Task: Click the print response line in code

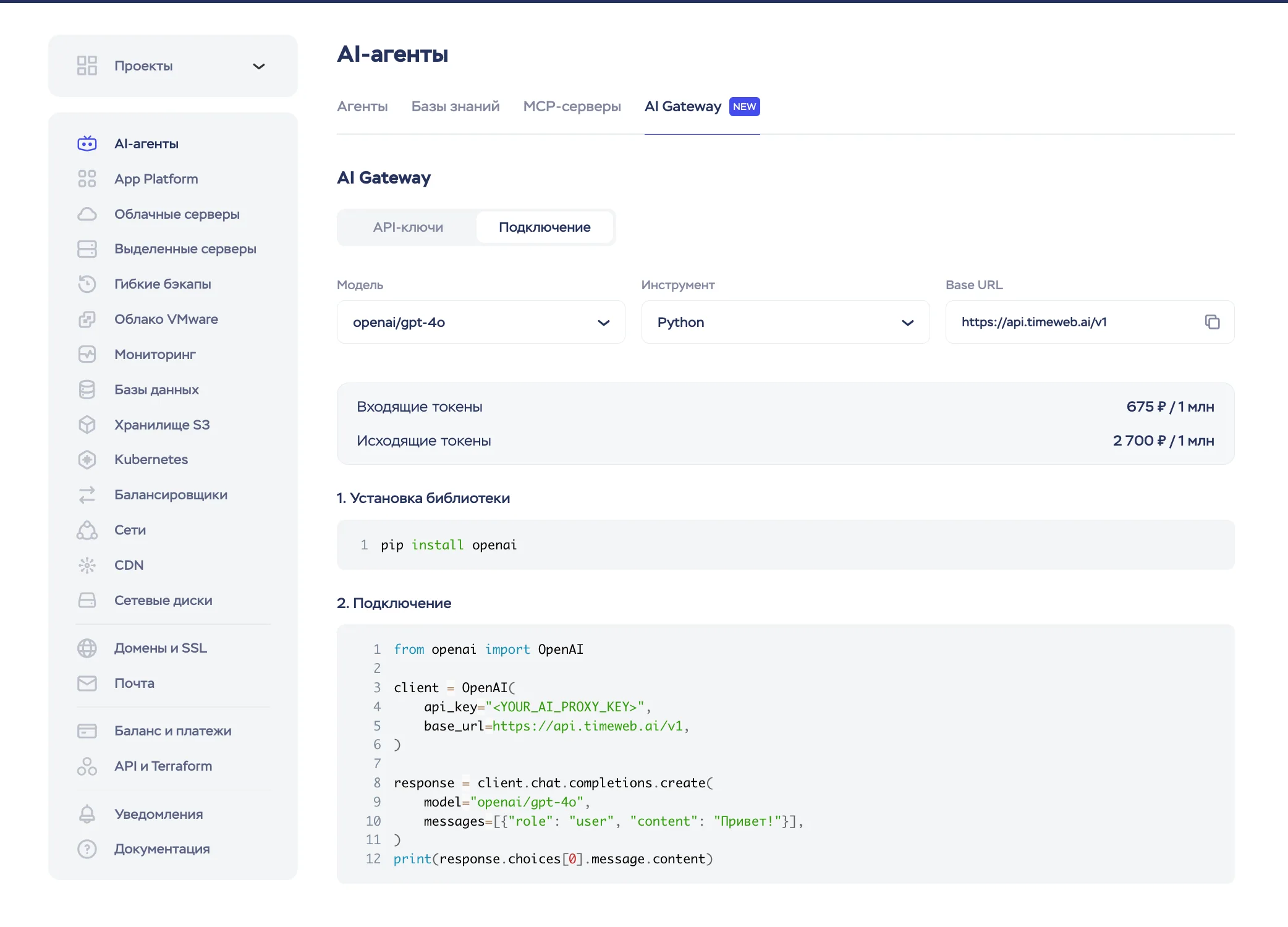Action: click(x=553, y=858)
